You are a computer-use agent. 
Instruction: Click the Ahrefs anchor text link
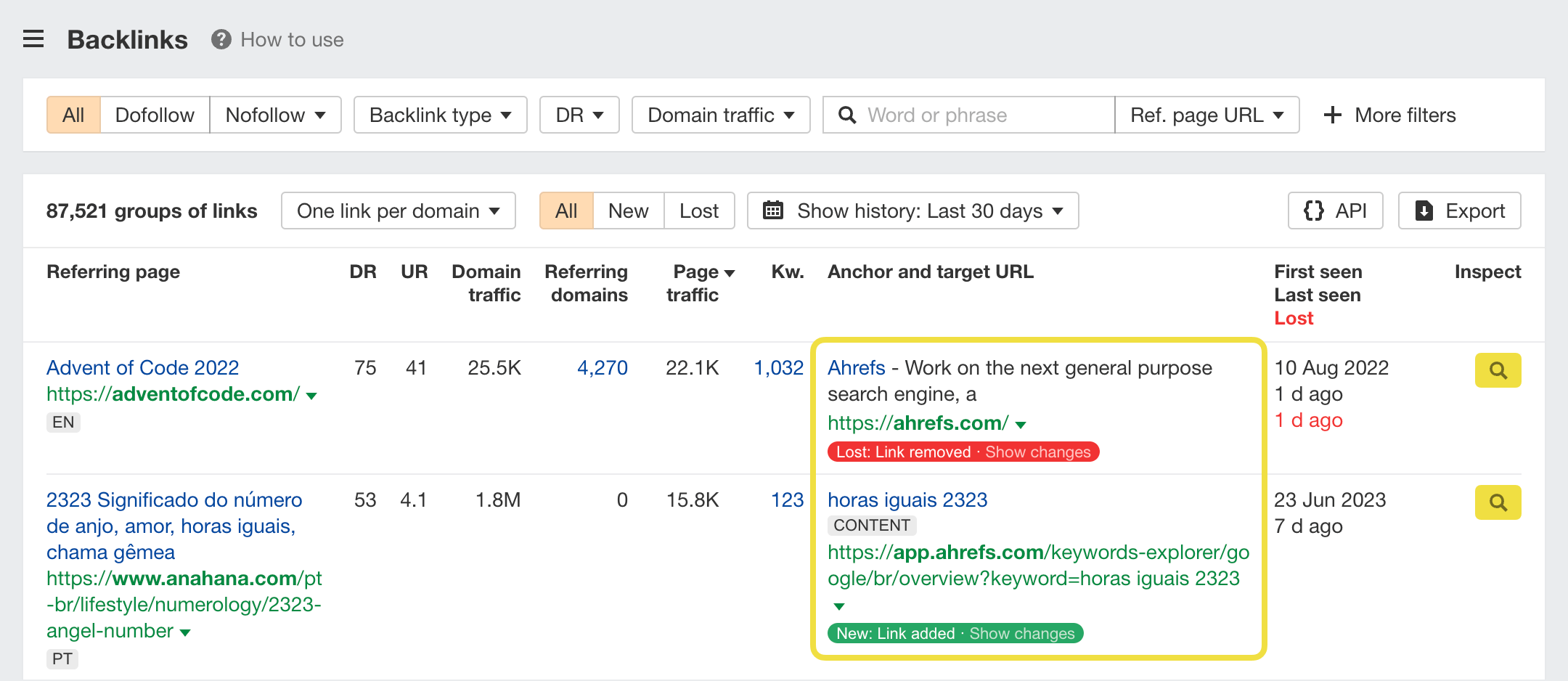pos(857,367)
